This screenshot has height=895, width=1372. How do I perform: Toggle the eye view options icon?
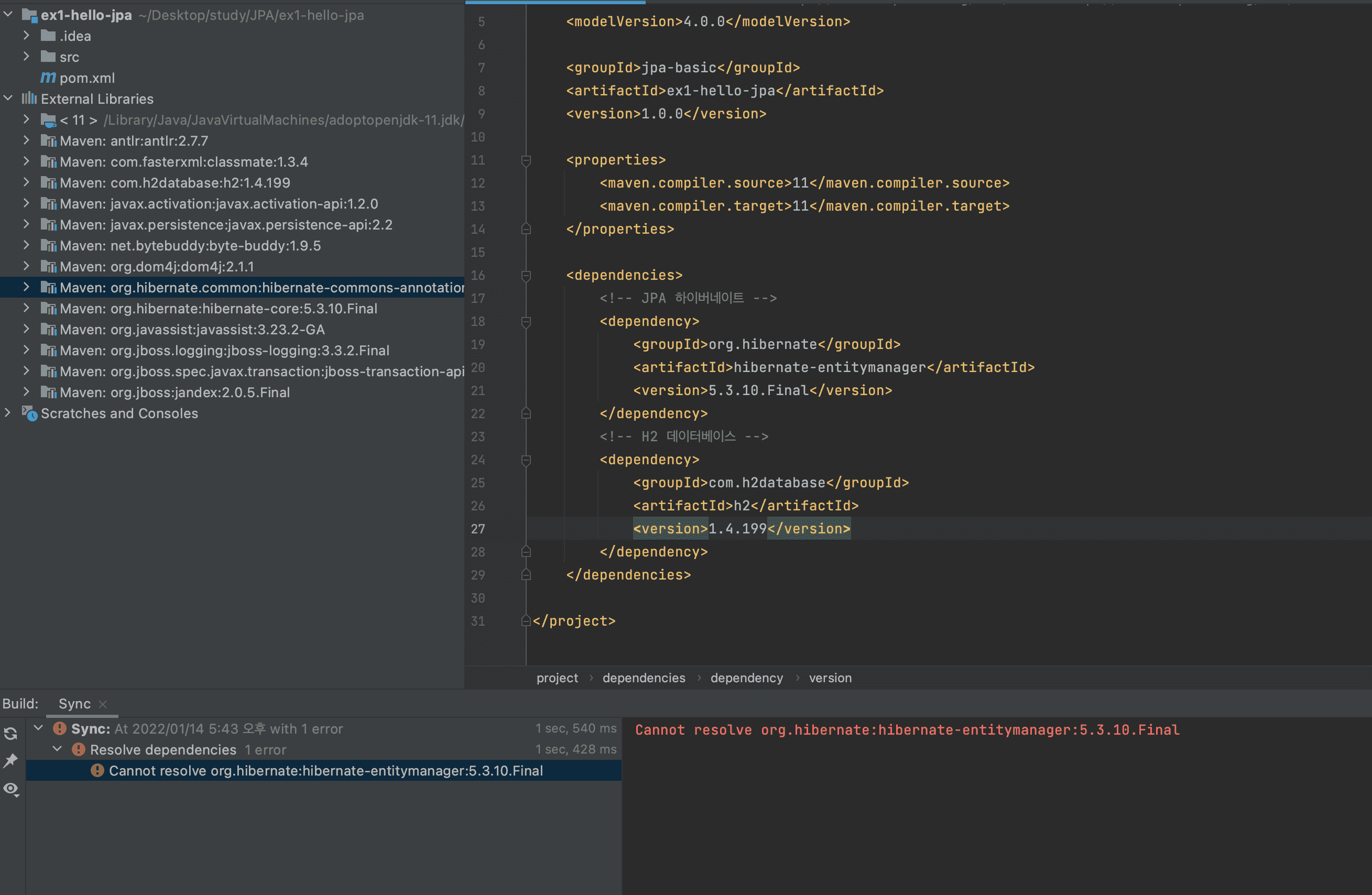[x=10, y=789]
